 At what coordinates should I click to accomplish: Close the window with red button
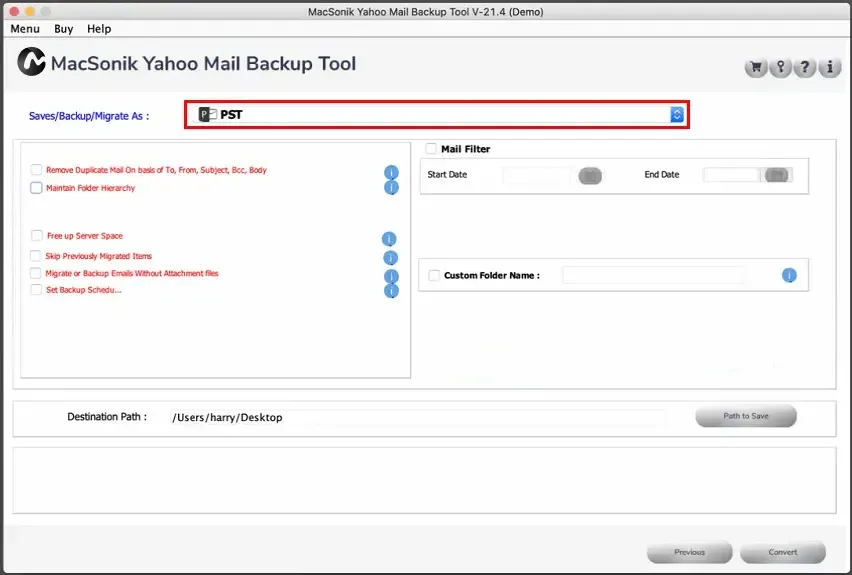tap(14, 11)
